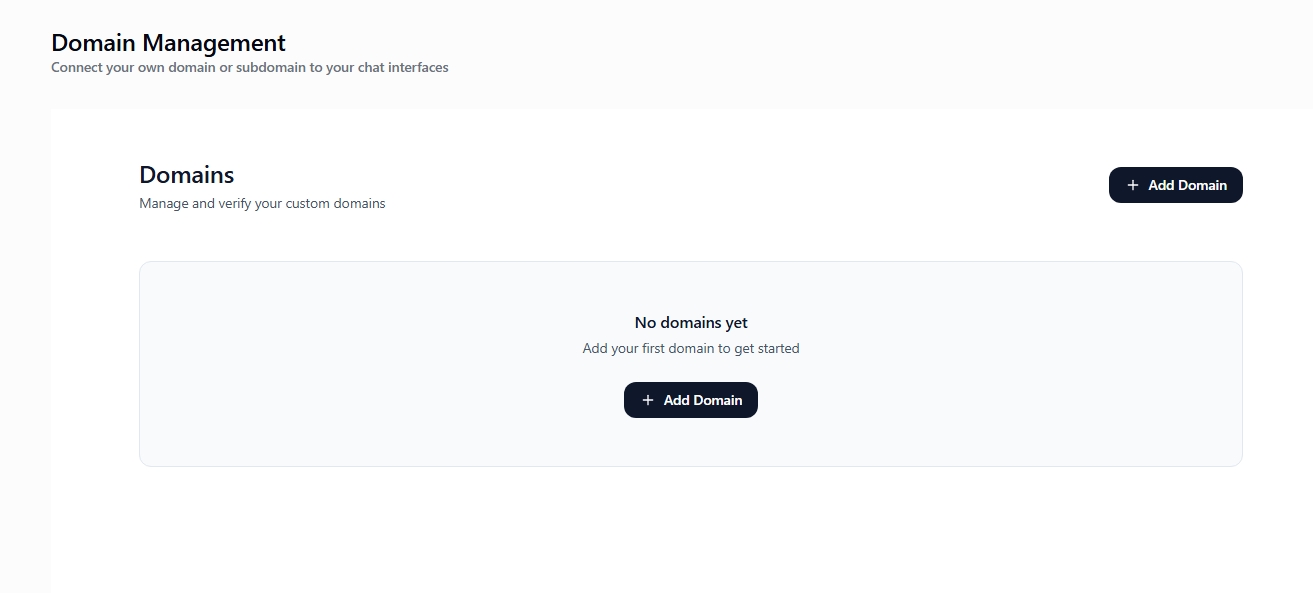Open the domain creation form from the header button
Screen dimensions: 1313x593
coord(1175,185)
